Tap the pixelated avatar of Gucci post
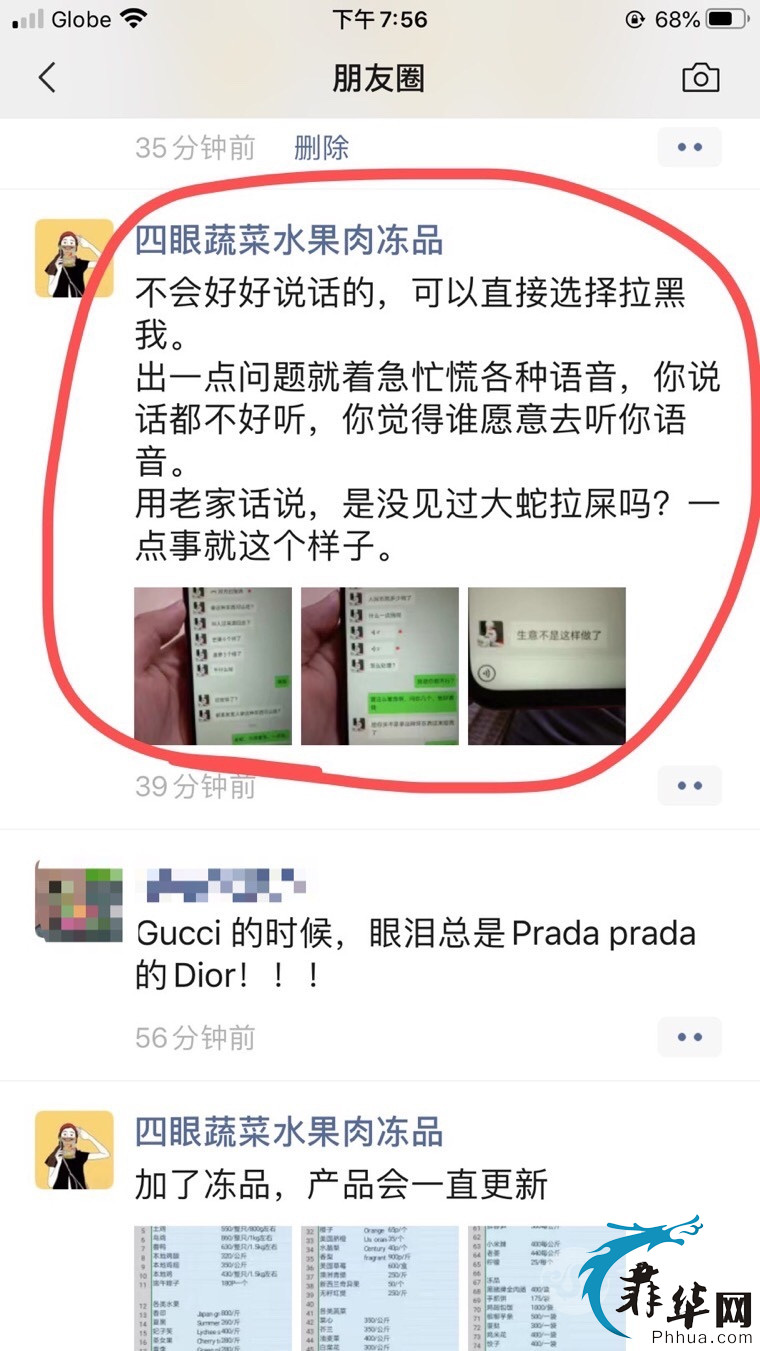The width and height of the screenshot is (760, 1351). (x=78, y=902)
